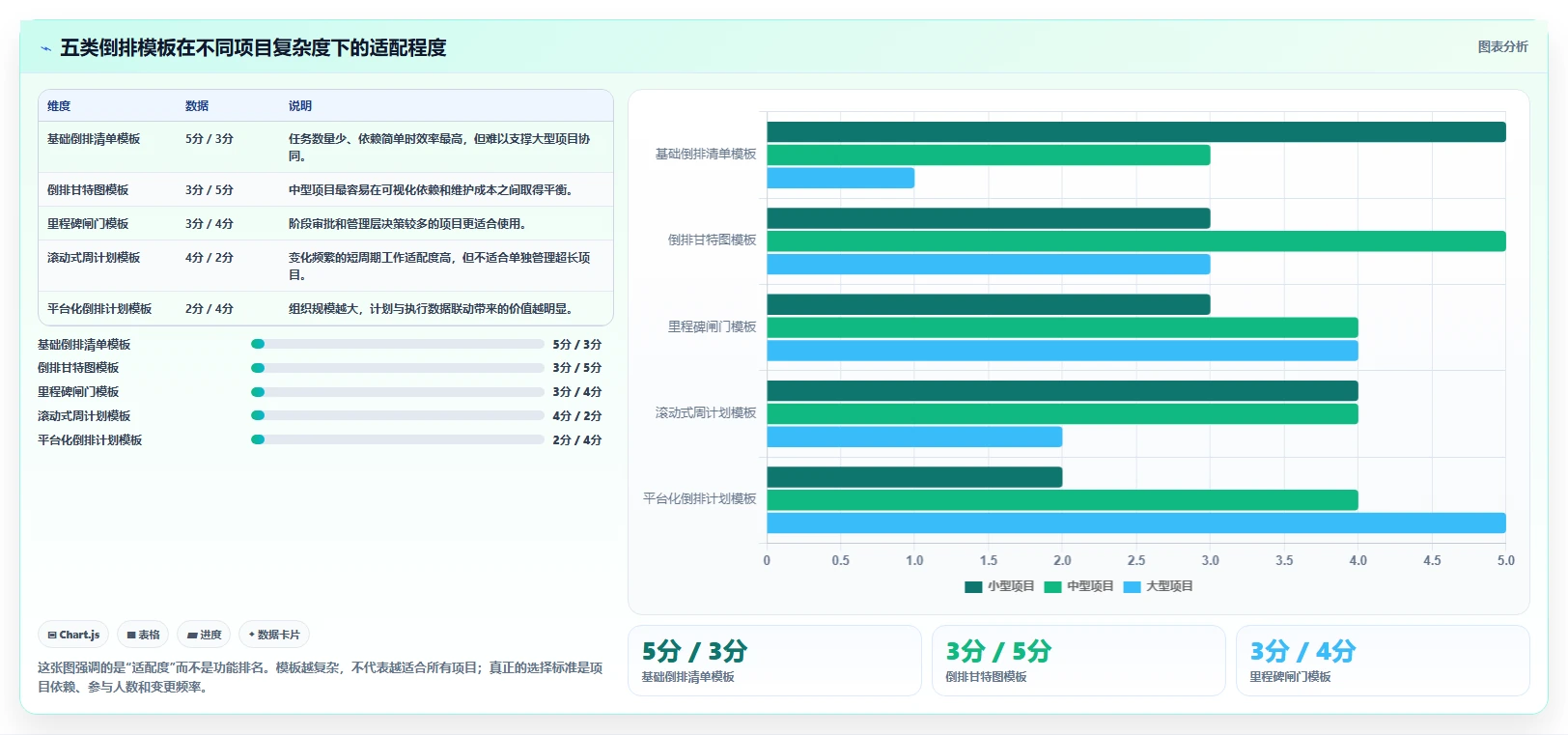
Task: Click the 数据 column header
Action: pos(197,106)
